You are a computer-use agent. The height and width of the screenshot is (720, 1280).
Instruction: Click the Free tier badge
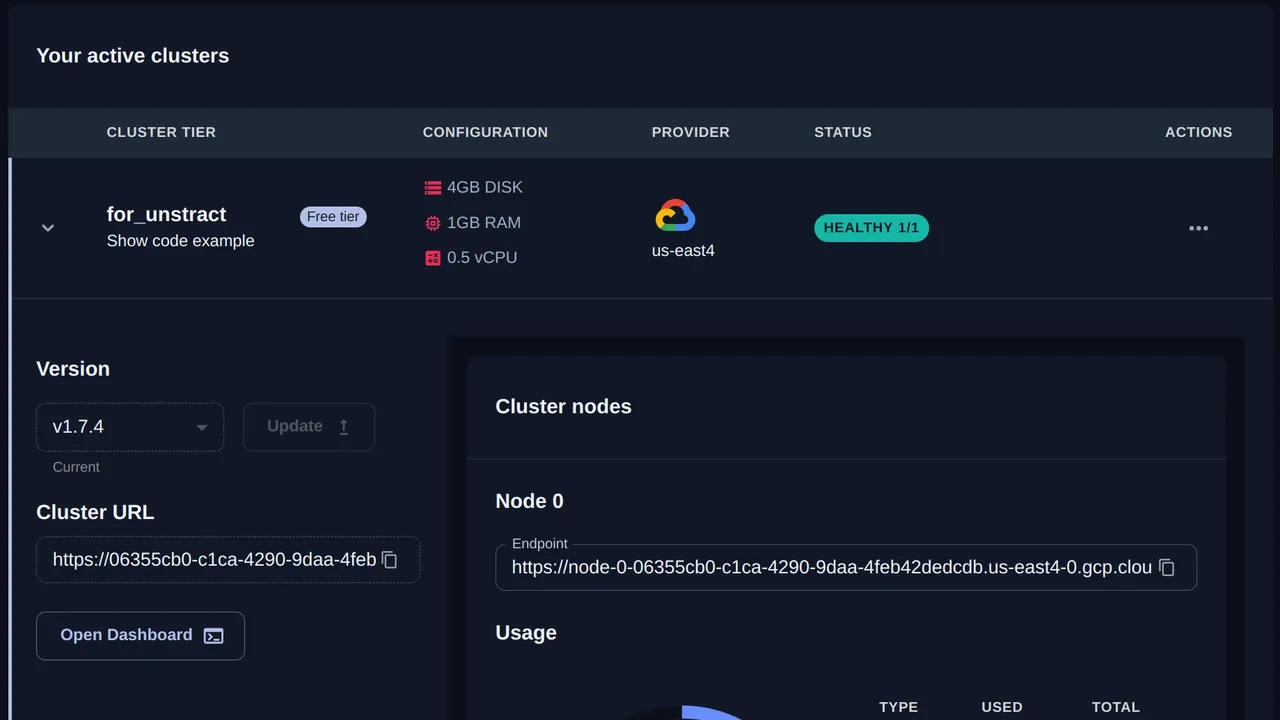click(x=333, y=217)
